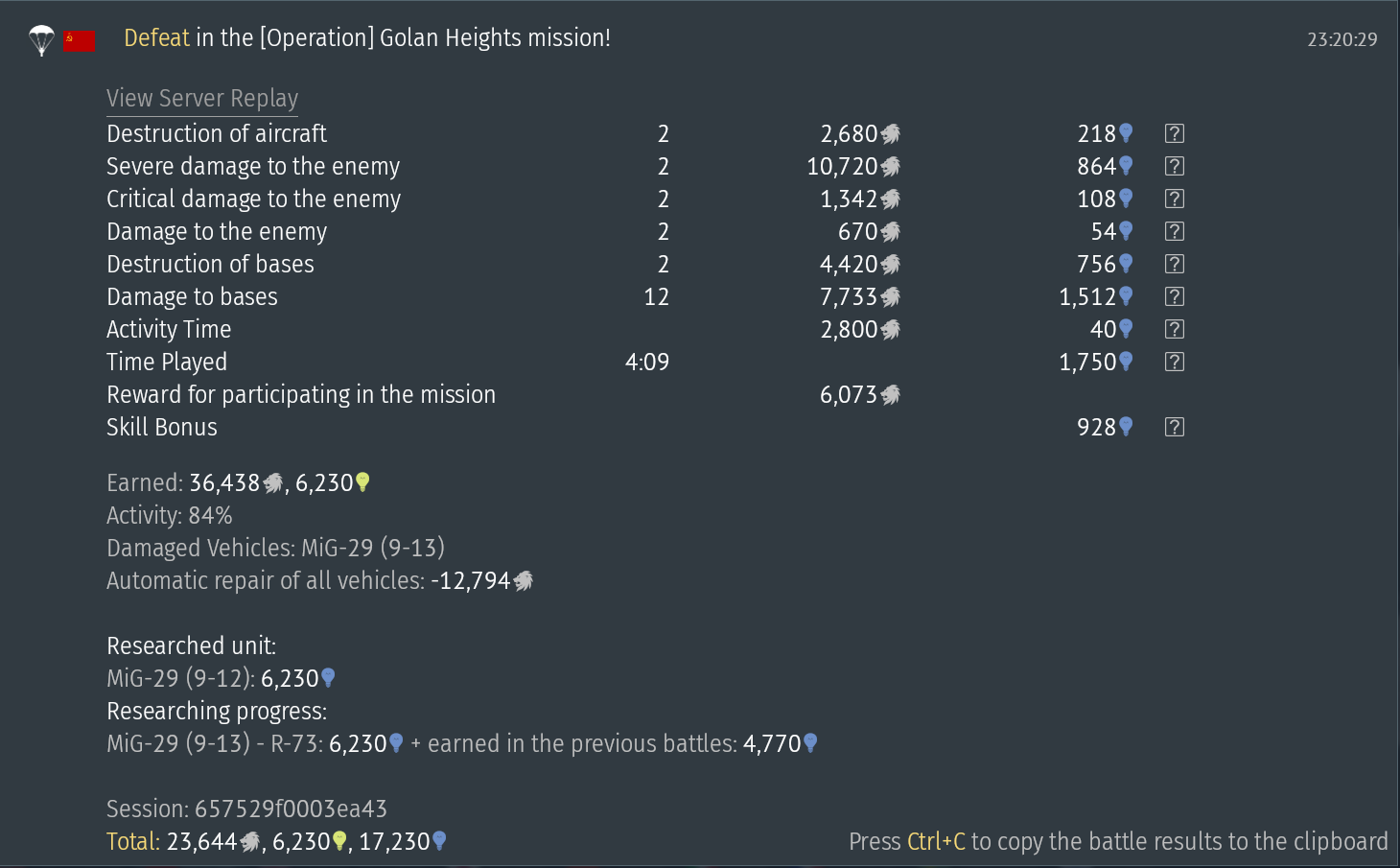Show help for Damage to the enemy
The height and width of the screenshot is (868, 1400).
pyautogui.click(x=1175, y=232)
